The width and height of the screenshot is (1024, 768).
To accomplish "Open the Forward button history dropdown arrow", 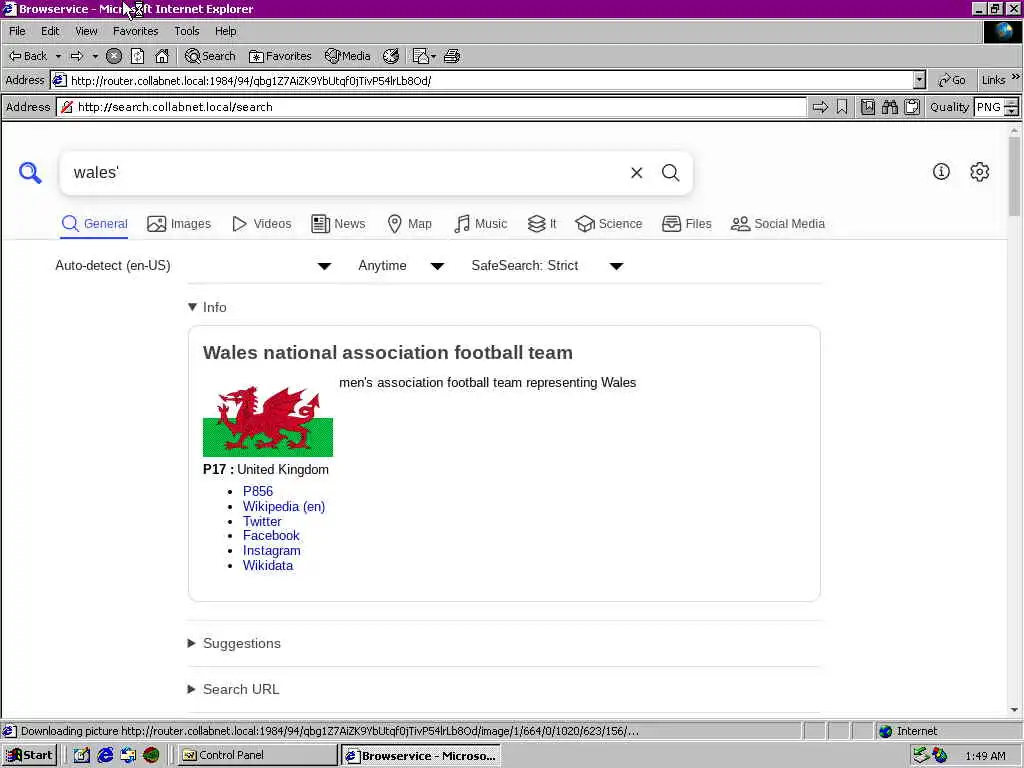I will click(95, 56).
